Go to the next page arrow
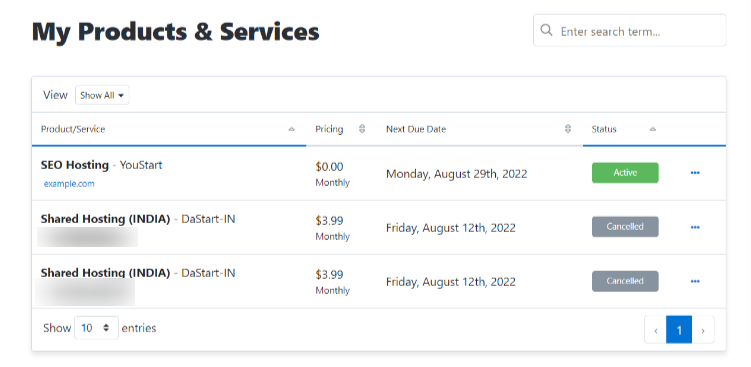Image resolution: width=751 pixels, height=367 pixels. (x=703, y=330)
